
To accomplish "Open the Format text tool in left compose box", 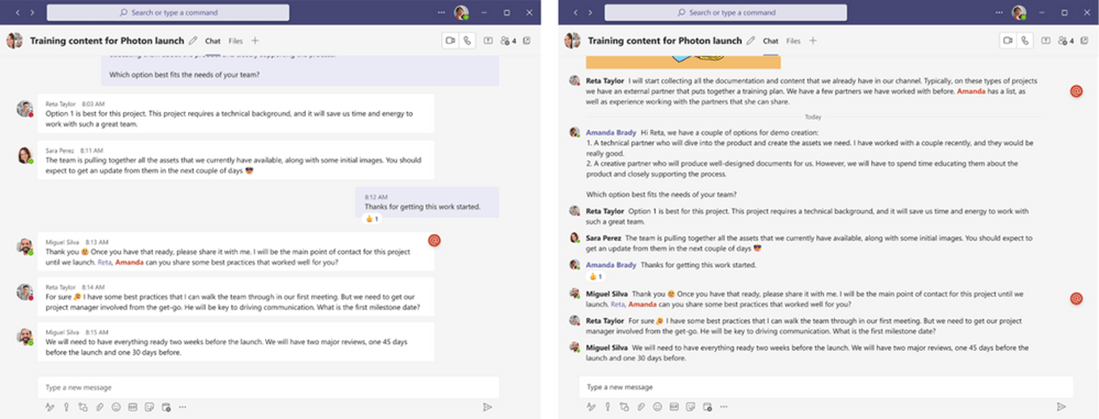I will [x=50, y=407].
